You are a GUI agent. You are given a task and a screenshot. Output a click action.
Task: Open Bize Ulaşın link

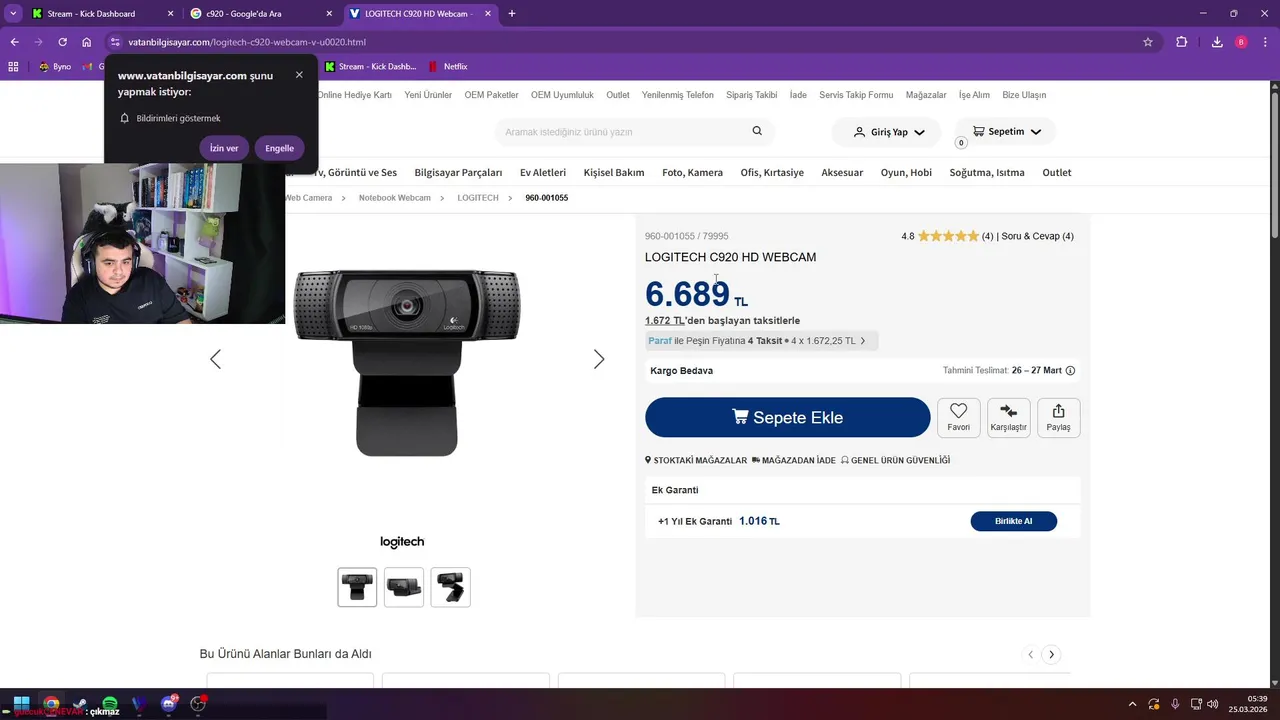(1024, 95)
